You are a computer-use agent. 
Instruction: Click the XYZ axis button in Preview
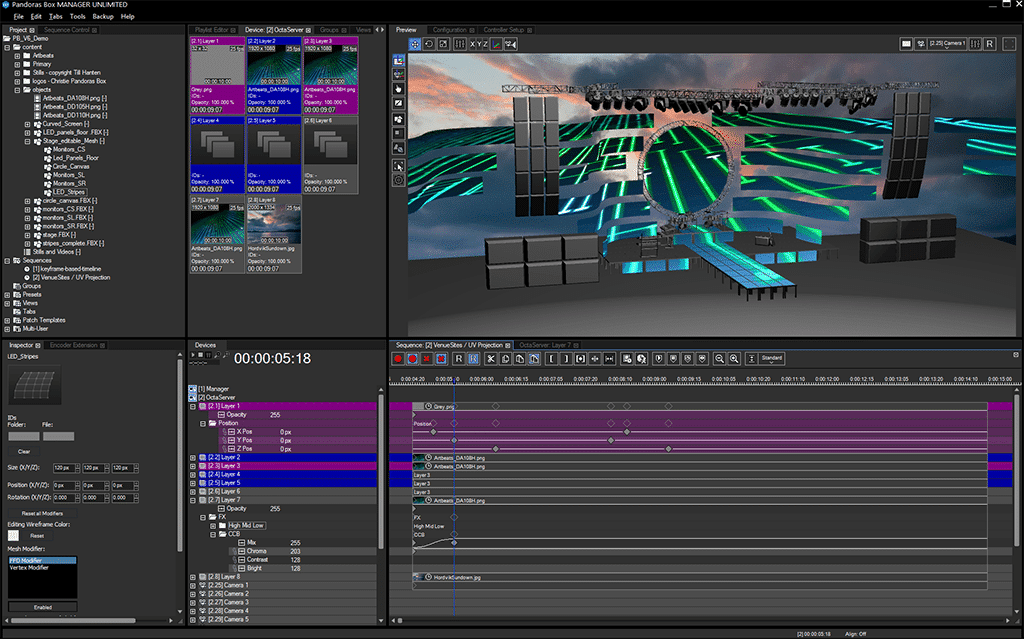479,44
